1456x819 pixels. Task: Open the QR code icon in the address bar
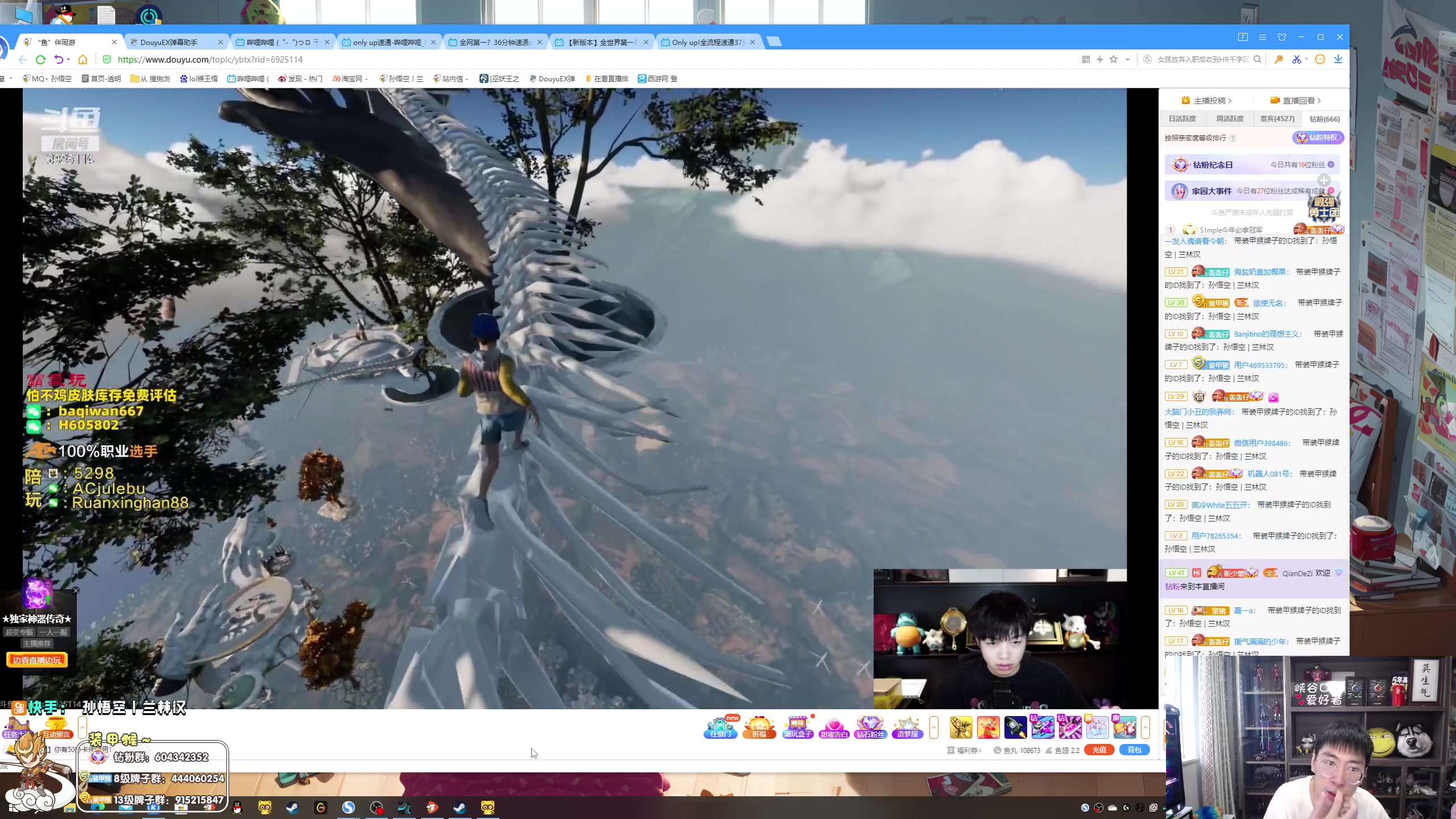[1086, 59]
